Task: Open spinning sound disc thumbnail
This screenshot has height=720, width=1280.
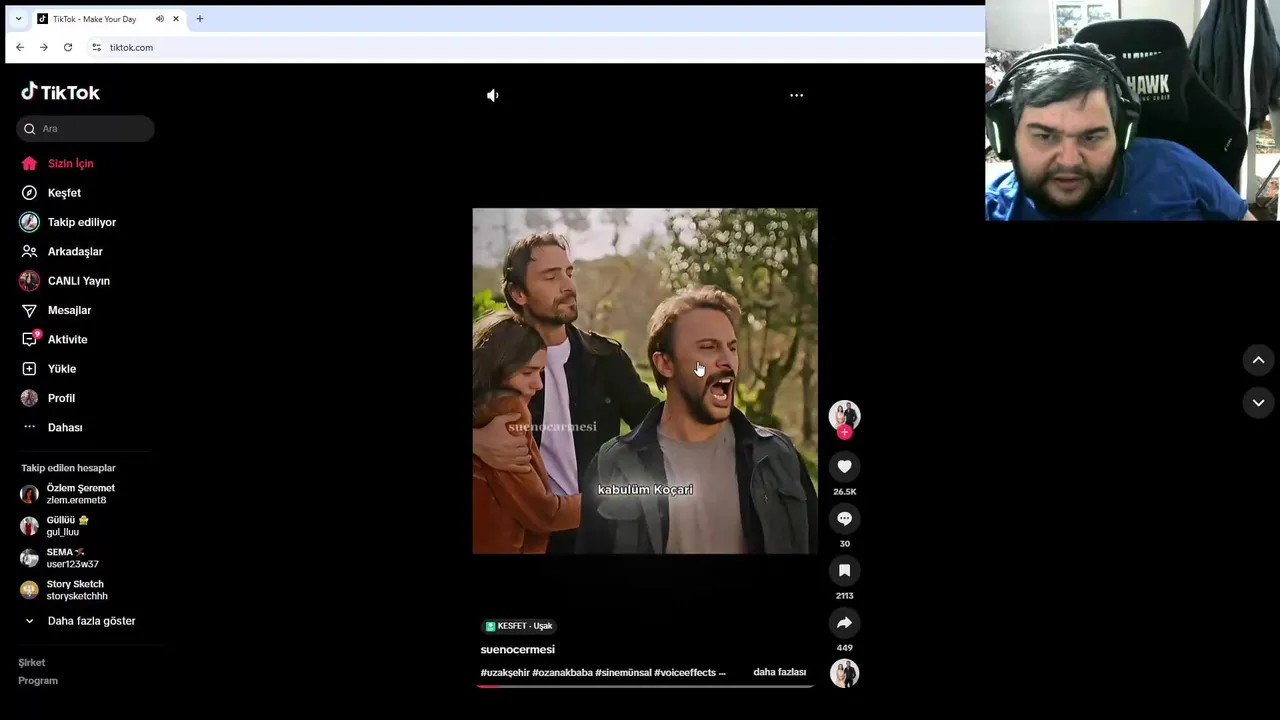Action: (x=844, y=673)
